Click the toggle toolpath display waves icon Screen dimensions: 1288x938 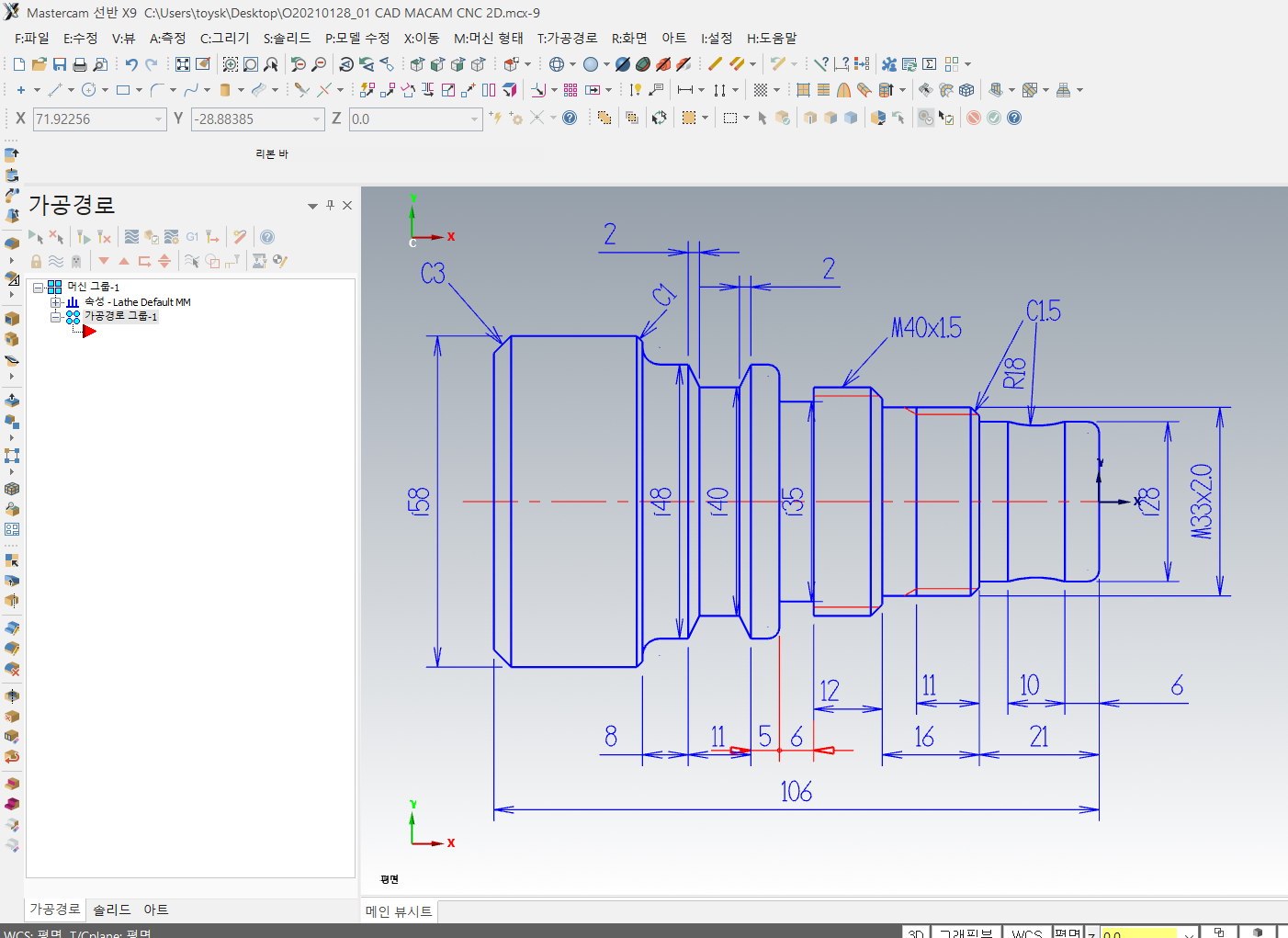[x=56, y=261]
